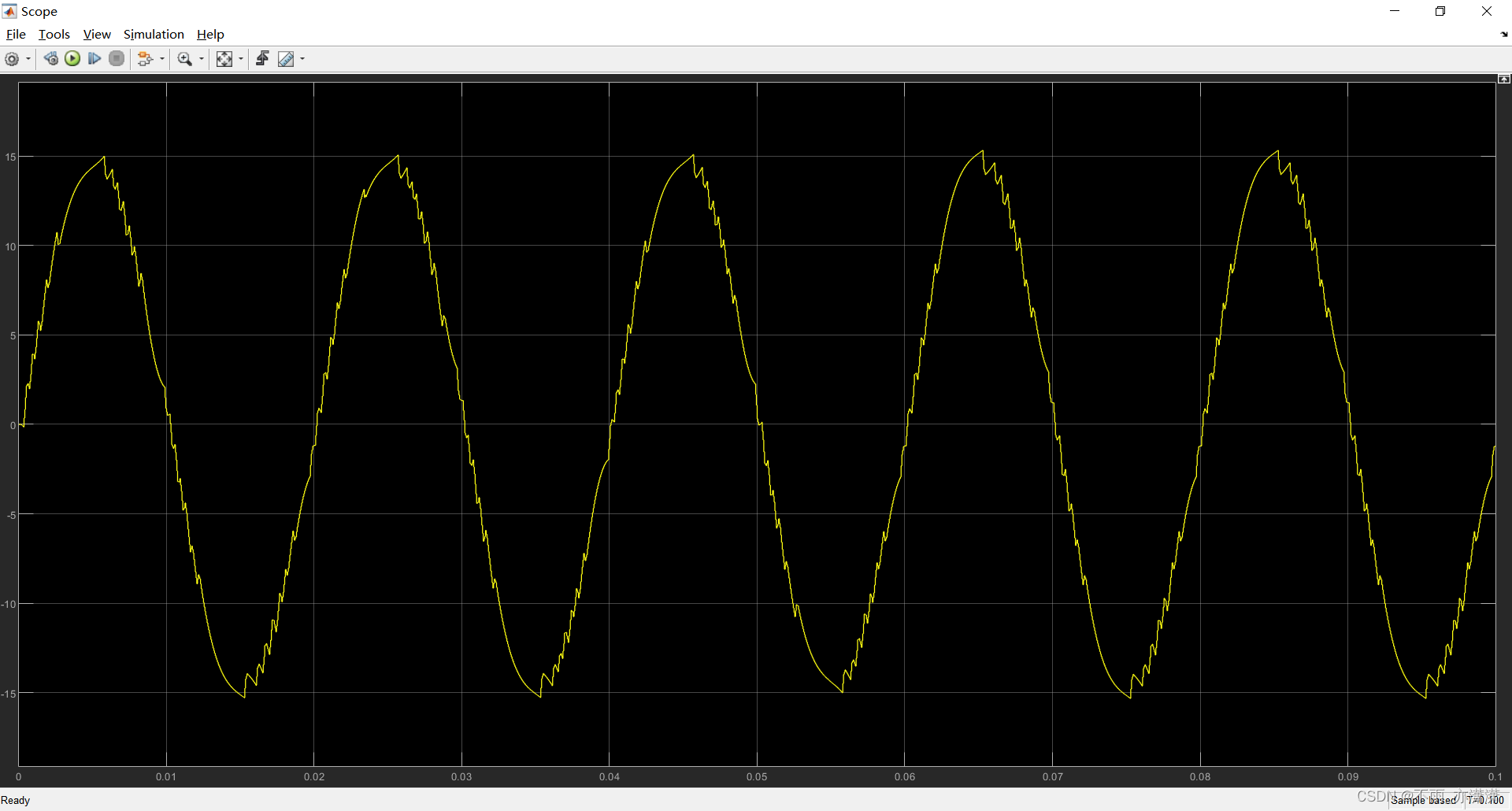The height and width of the screenshot is (811, 1512).
Task: Open the File menu
Action: [x=16, y=35]
